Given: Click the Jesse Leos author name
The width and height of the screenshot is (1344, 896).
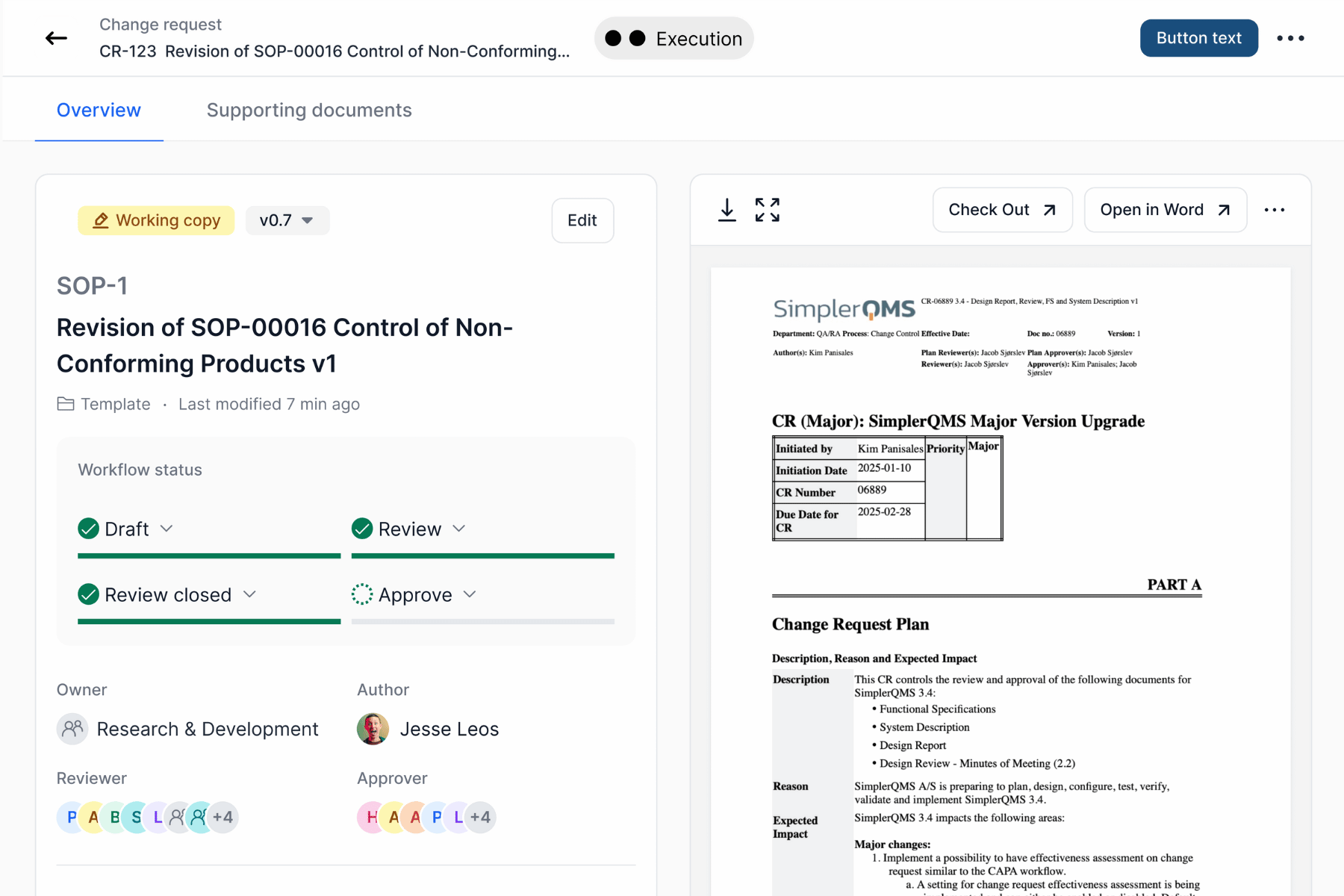Looking at the screenshot, I should [449, 729].
